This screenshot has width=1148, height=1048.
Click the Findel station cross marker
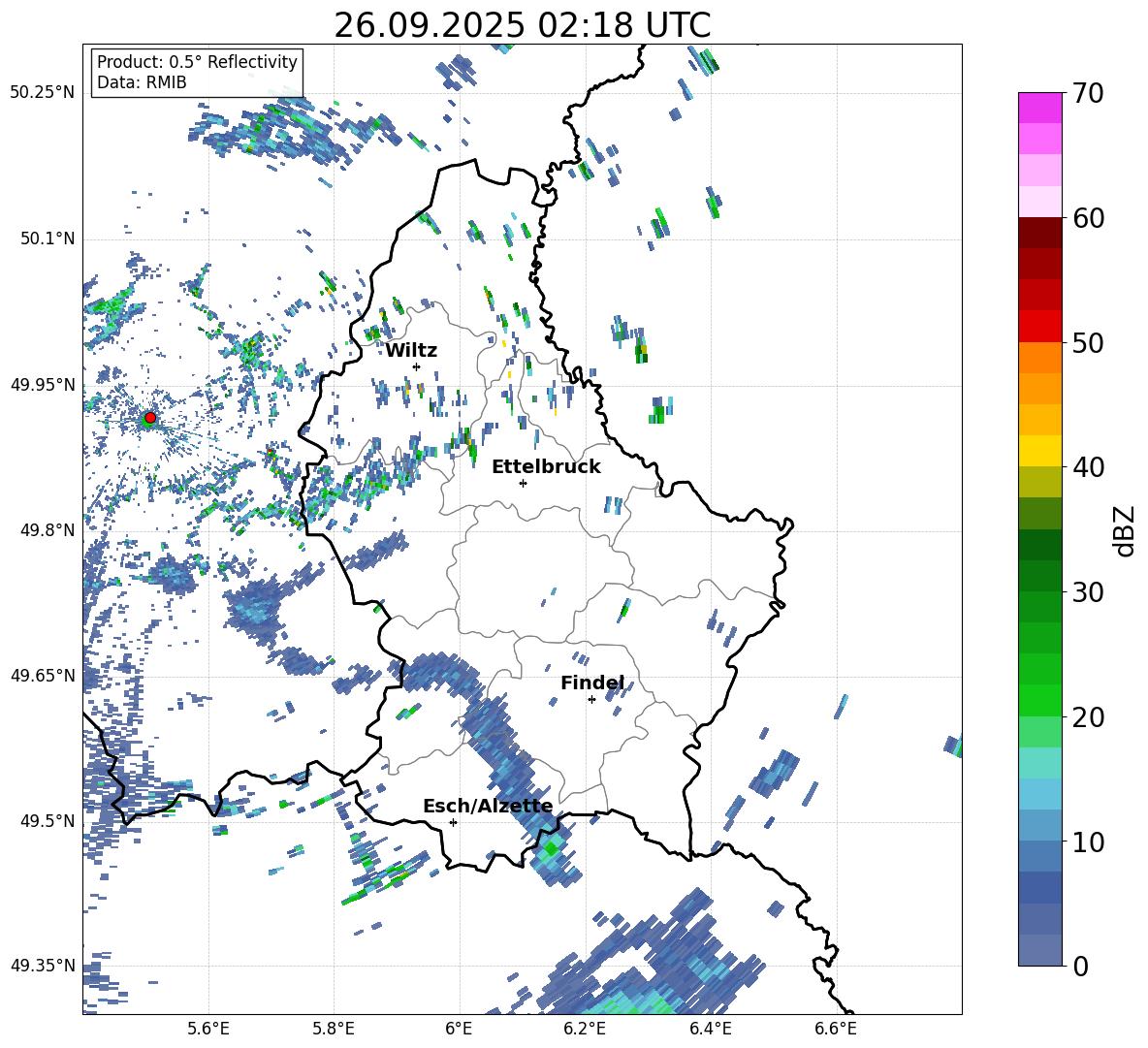tap(591, 699)
